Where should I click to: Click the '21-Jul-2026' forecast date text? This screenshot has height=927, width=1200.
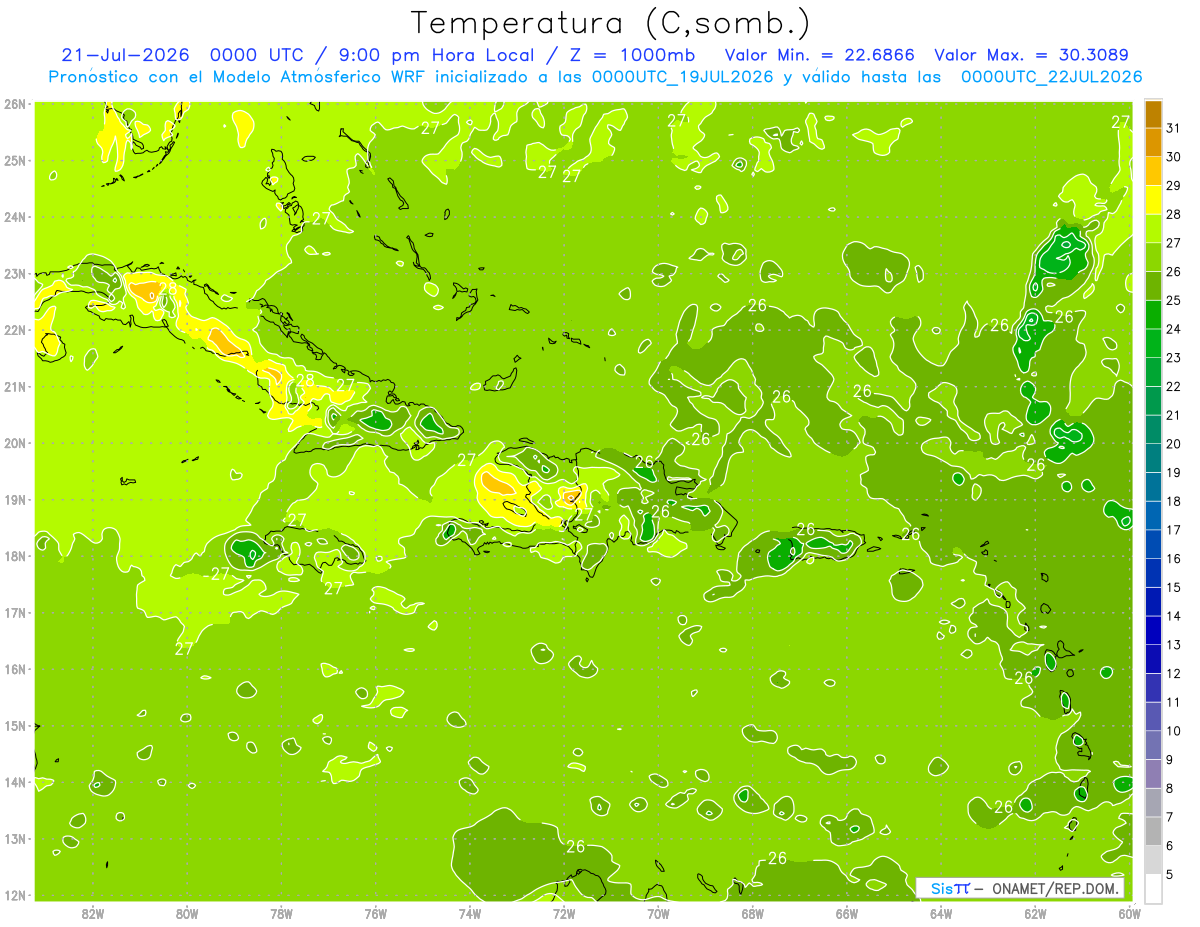point(124,54)
